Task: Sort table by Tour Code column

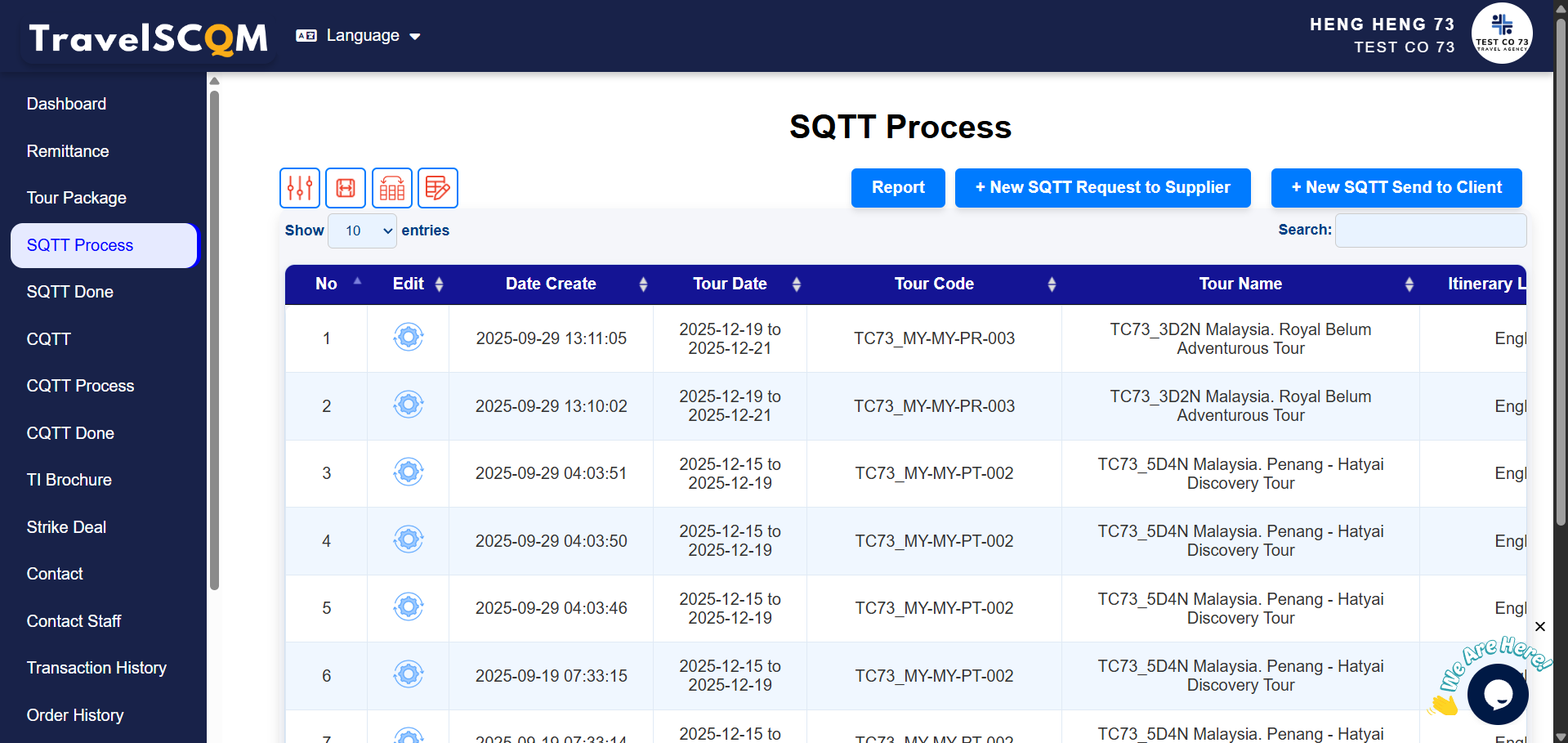Action: (x=934, y=284)
